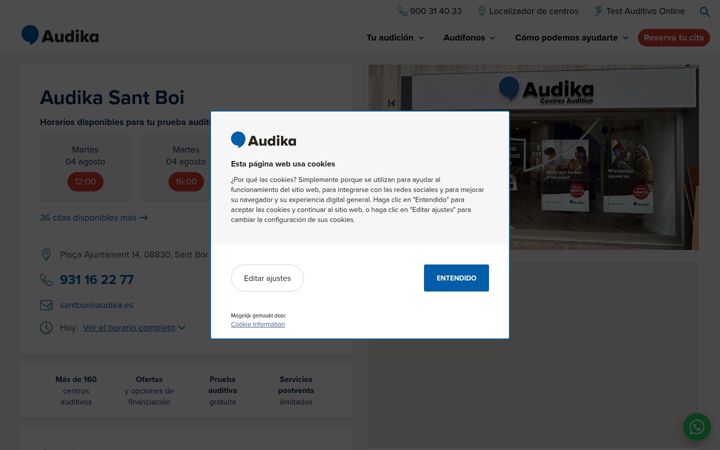Screen dimensions: 720x450
Task: Click the Más de 160 centros auditivos item
Action: tap(76, 390)
